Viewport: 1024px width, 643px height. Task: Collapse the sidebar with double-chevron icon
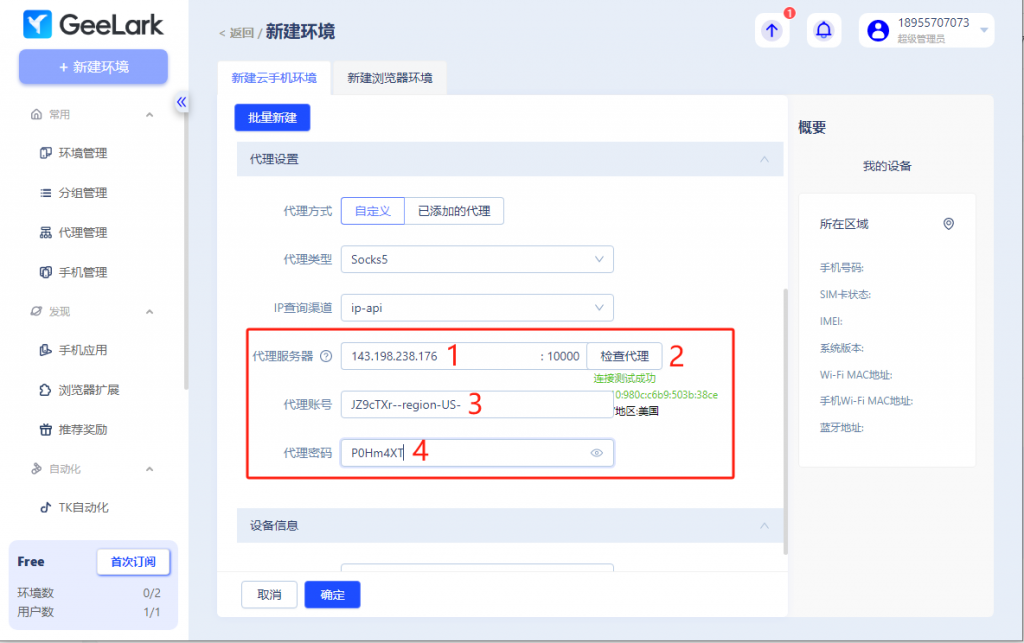(182, 102)
